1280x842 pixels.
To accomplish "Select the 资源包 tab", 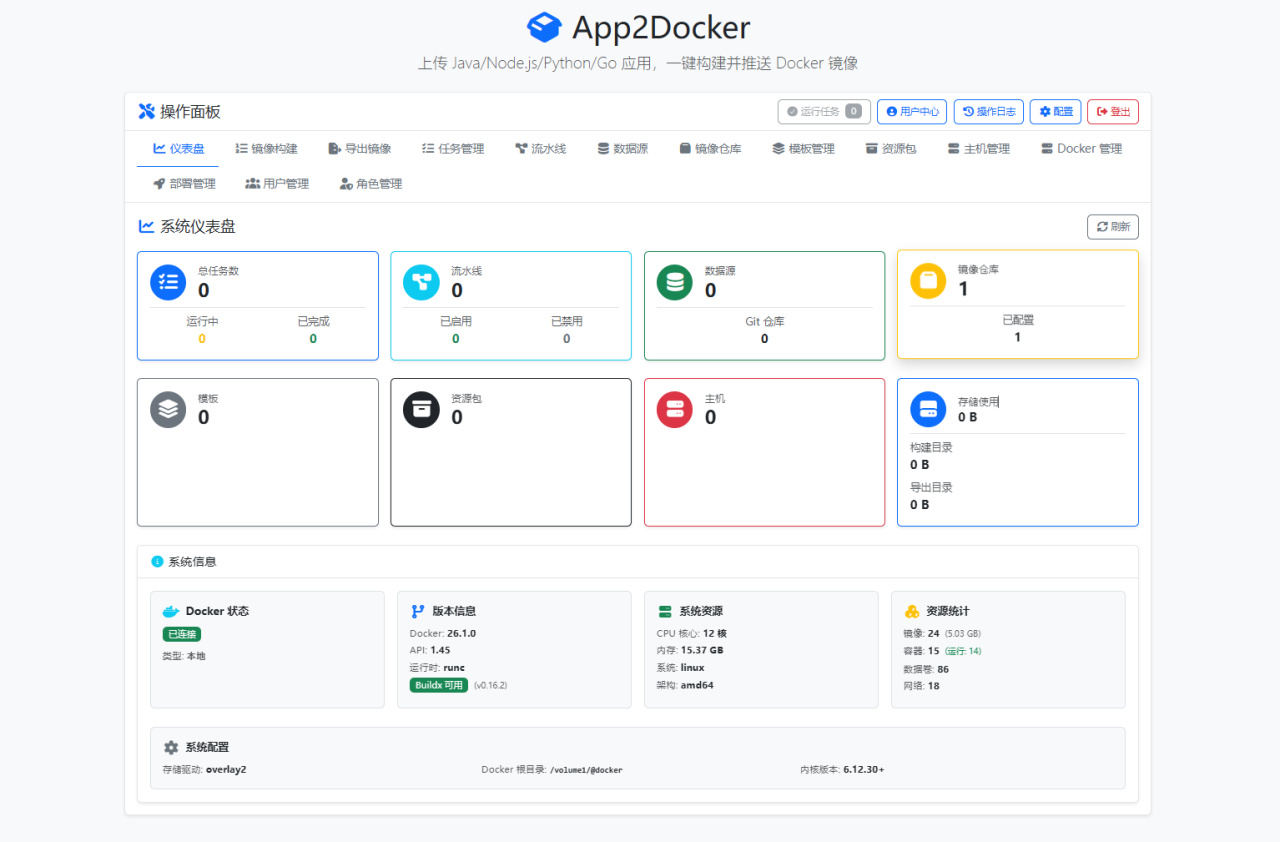I will 891,149.
